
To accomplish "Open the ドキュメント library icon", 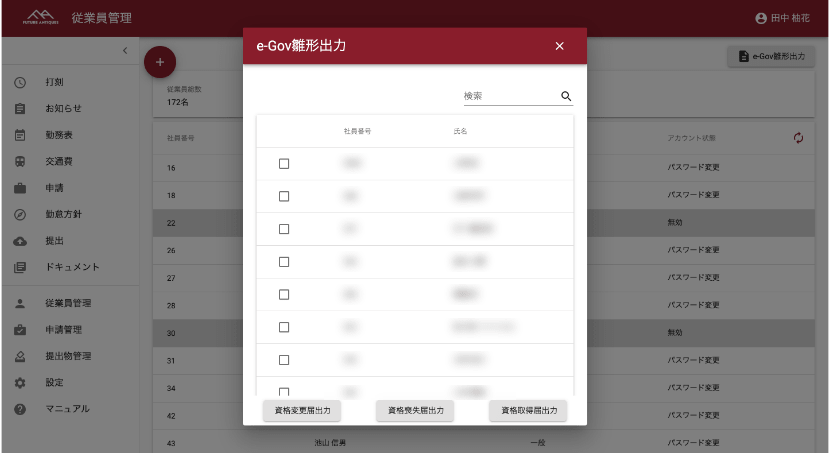I will coord(20,268).
